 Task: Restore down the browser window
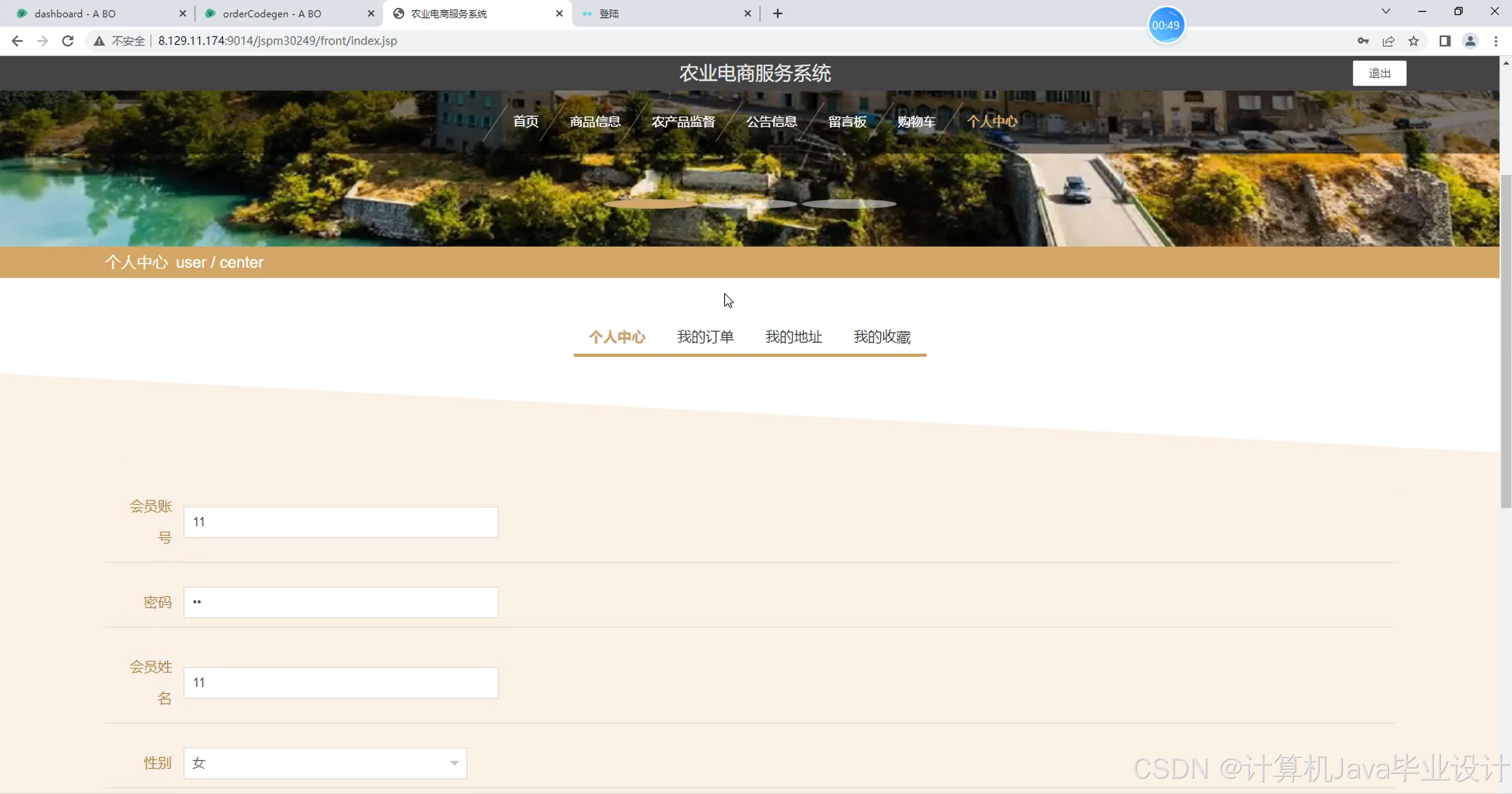pos(1458,11)
